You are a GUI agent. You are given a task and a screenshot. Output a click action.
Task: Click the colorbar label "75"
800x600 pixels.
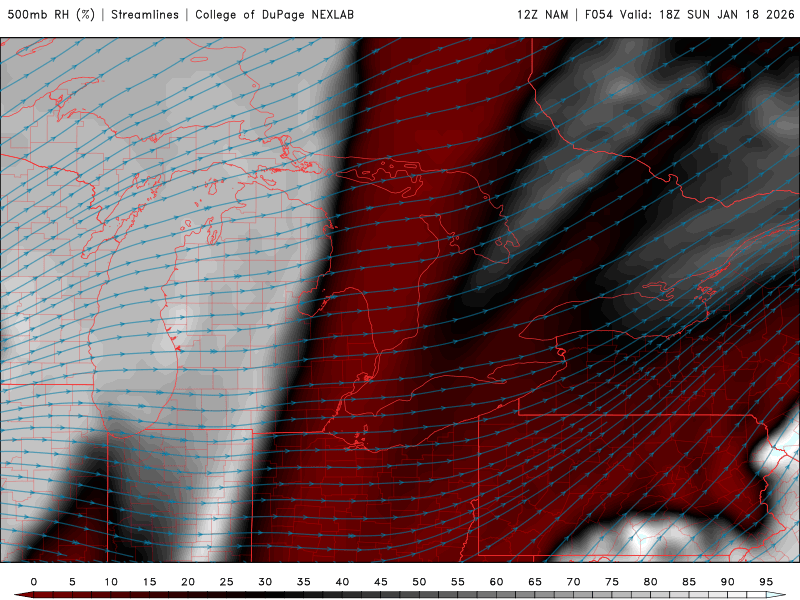coord(612,582)
